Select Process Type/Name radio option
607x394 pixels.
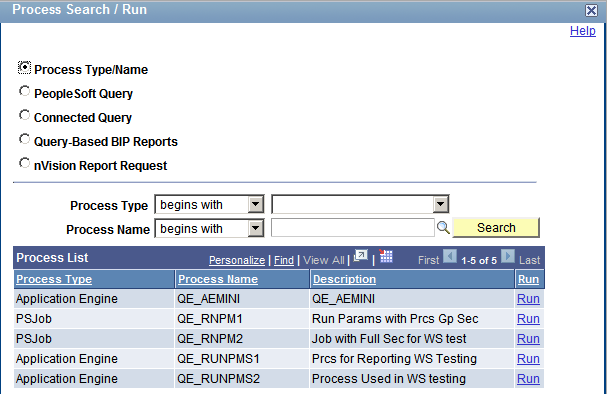pyautogui.click(x=24, y=68)
